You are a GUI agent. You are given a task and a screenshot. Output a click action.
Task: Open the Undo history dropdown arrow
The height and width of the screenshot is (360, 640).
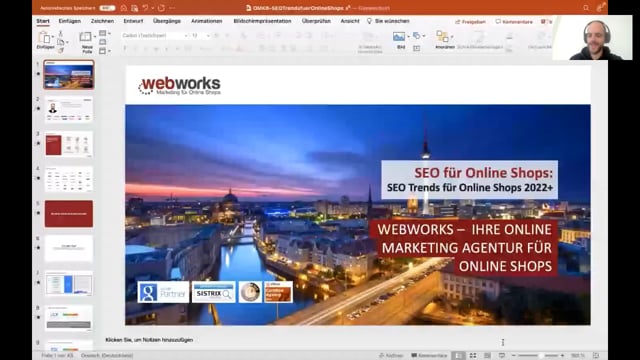point(153,8)
